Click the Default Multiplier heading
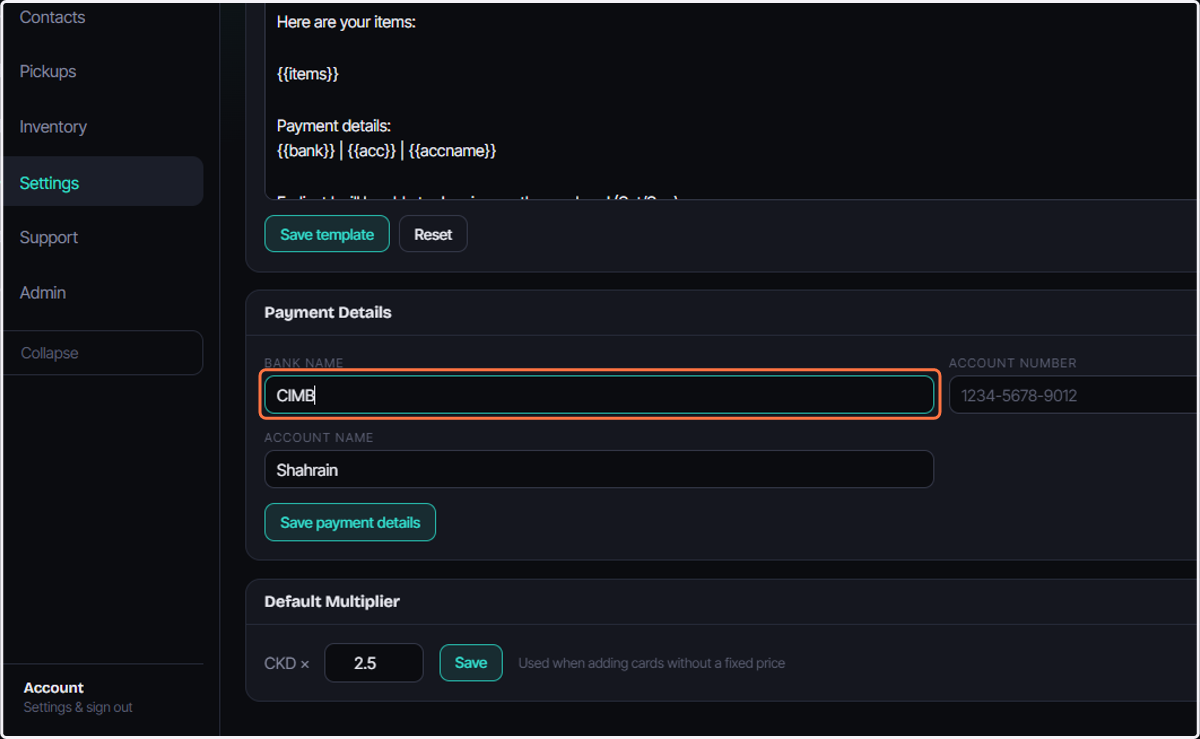1200x739 pixels. coord(332,602)
